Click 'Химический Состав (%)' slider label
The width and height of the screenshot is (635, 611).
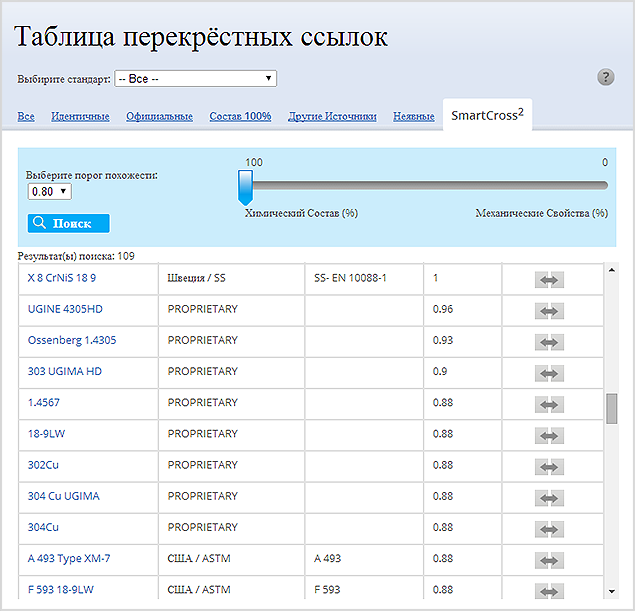301,213
